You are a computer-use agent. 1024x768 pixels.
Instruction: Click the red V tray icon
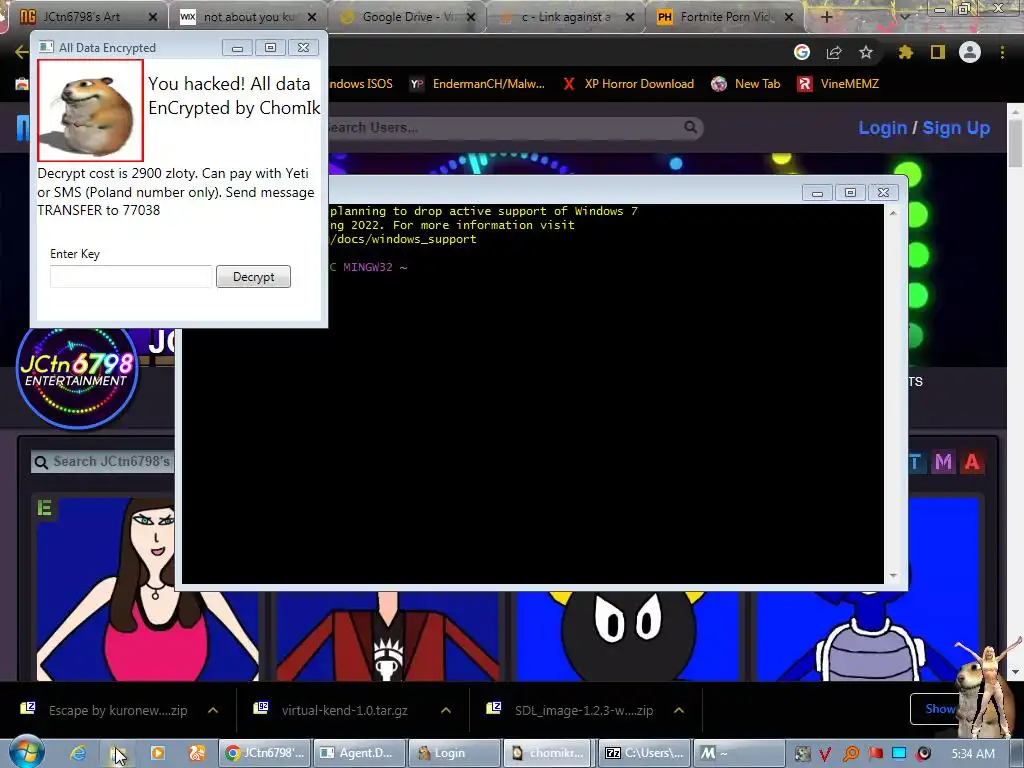point(825,754)
